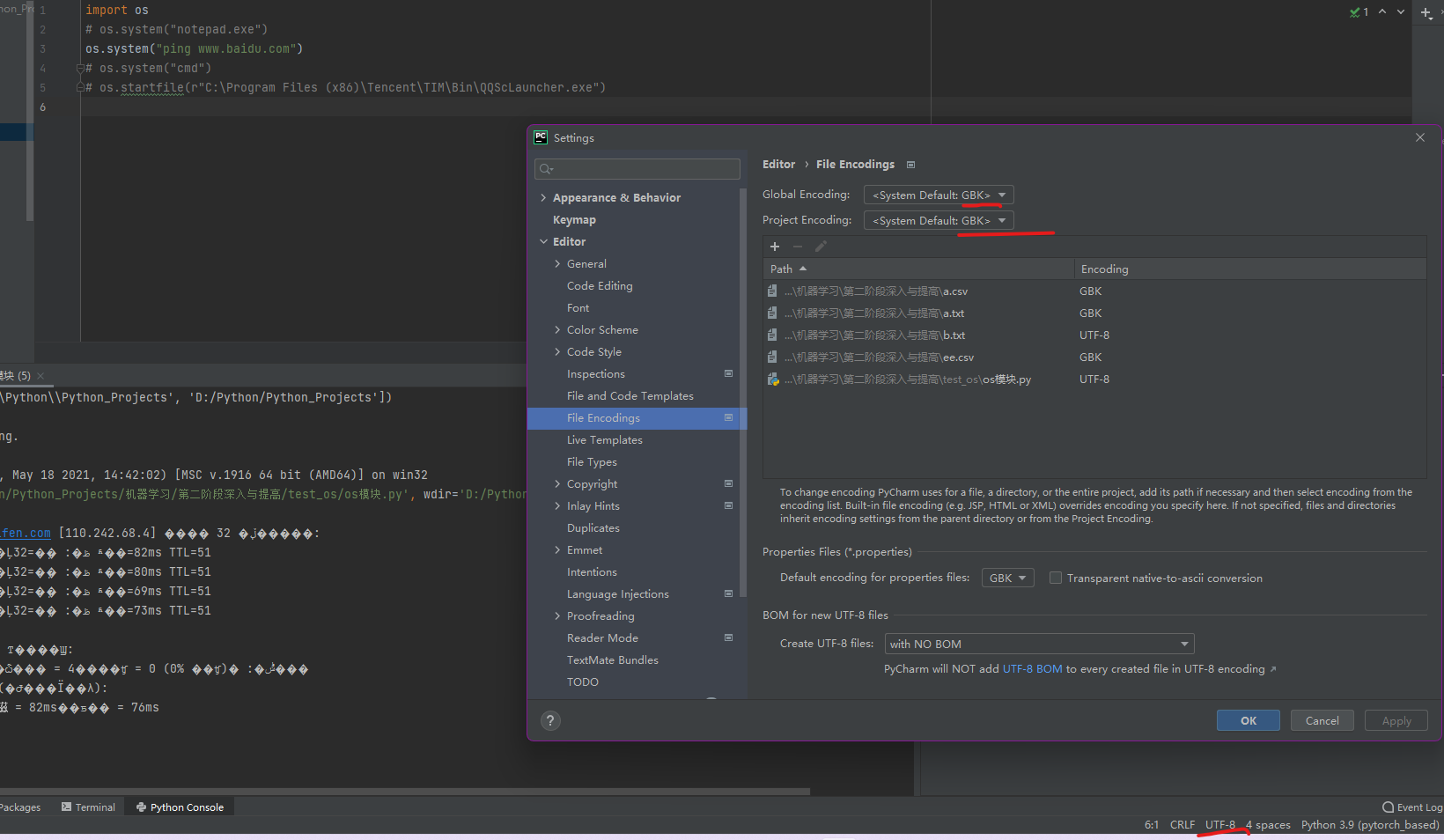Expand the Emmet node
This screenshot has height=840, width=1444.
pyautogui.click(x=557, y=549)
